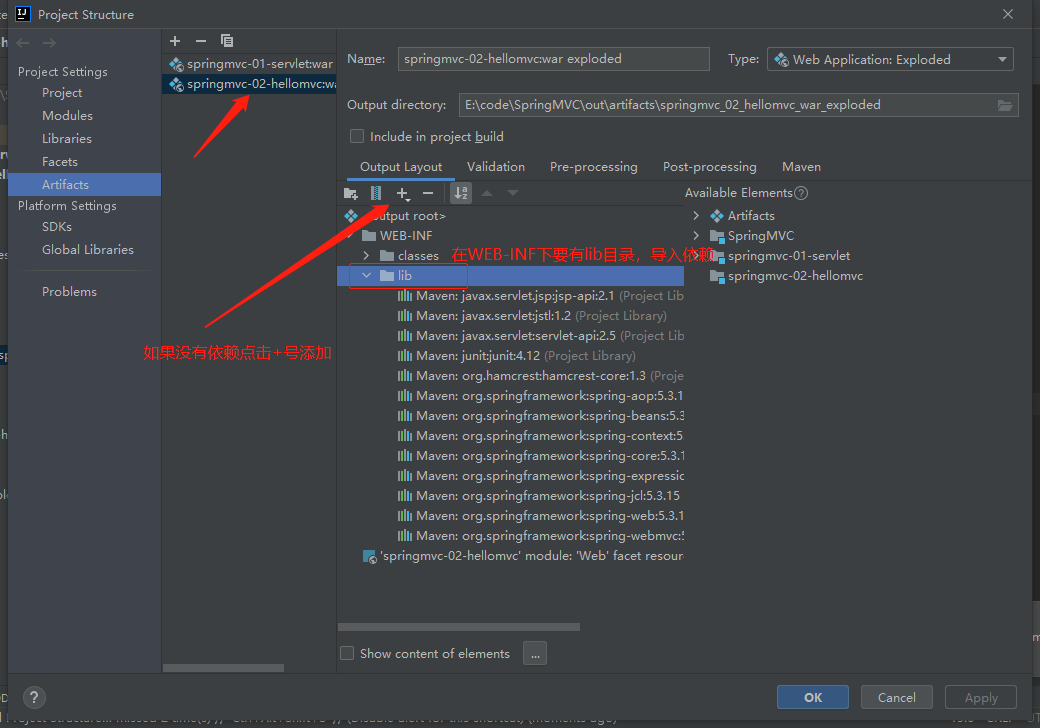1040x728 pixels.
Task: Move selected element up
Action: (x=487, y=194)
